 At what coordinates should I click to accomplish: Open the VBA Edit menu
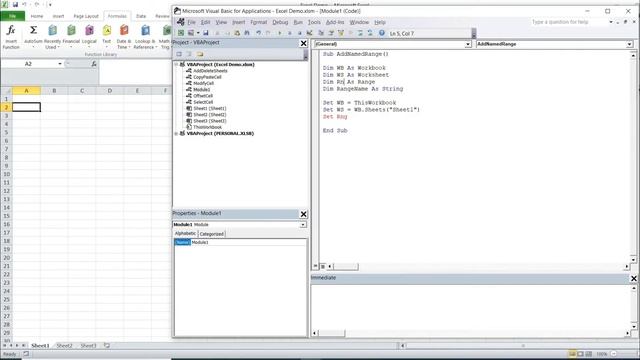point(205,22)
